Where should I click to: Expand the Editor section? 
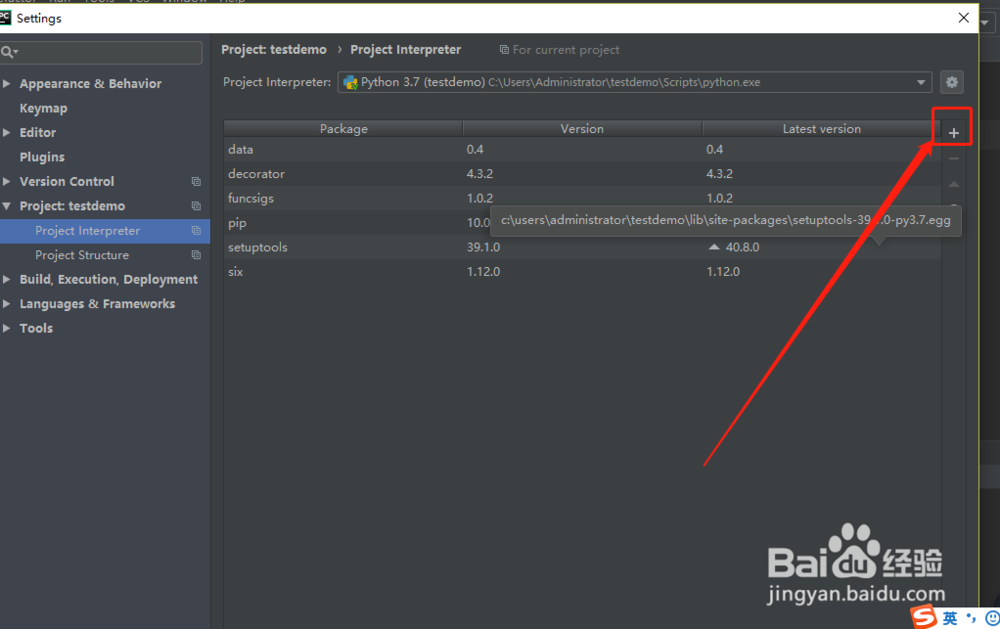coord(7,133)
